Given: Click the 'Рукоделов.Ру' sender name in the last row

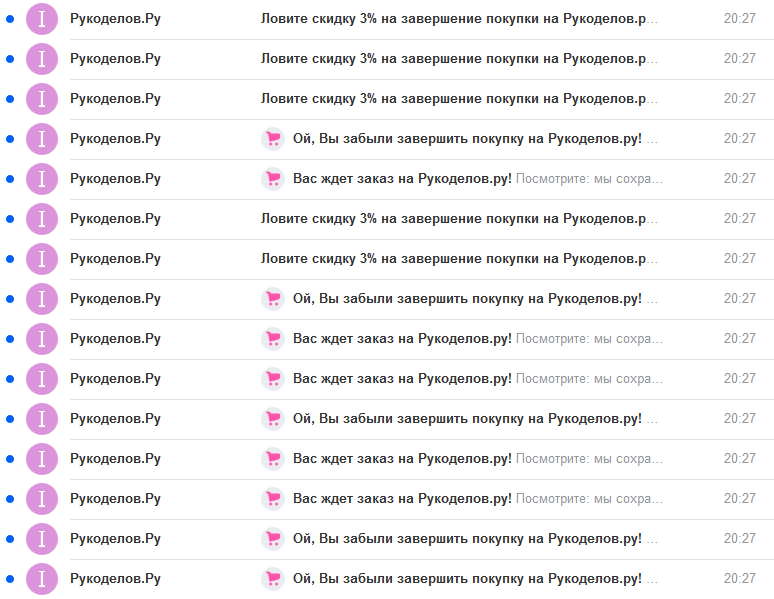Looking at the screenshot, I should pos(115,579).
